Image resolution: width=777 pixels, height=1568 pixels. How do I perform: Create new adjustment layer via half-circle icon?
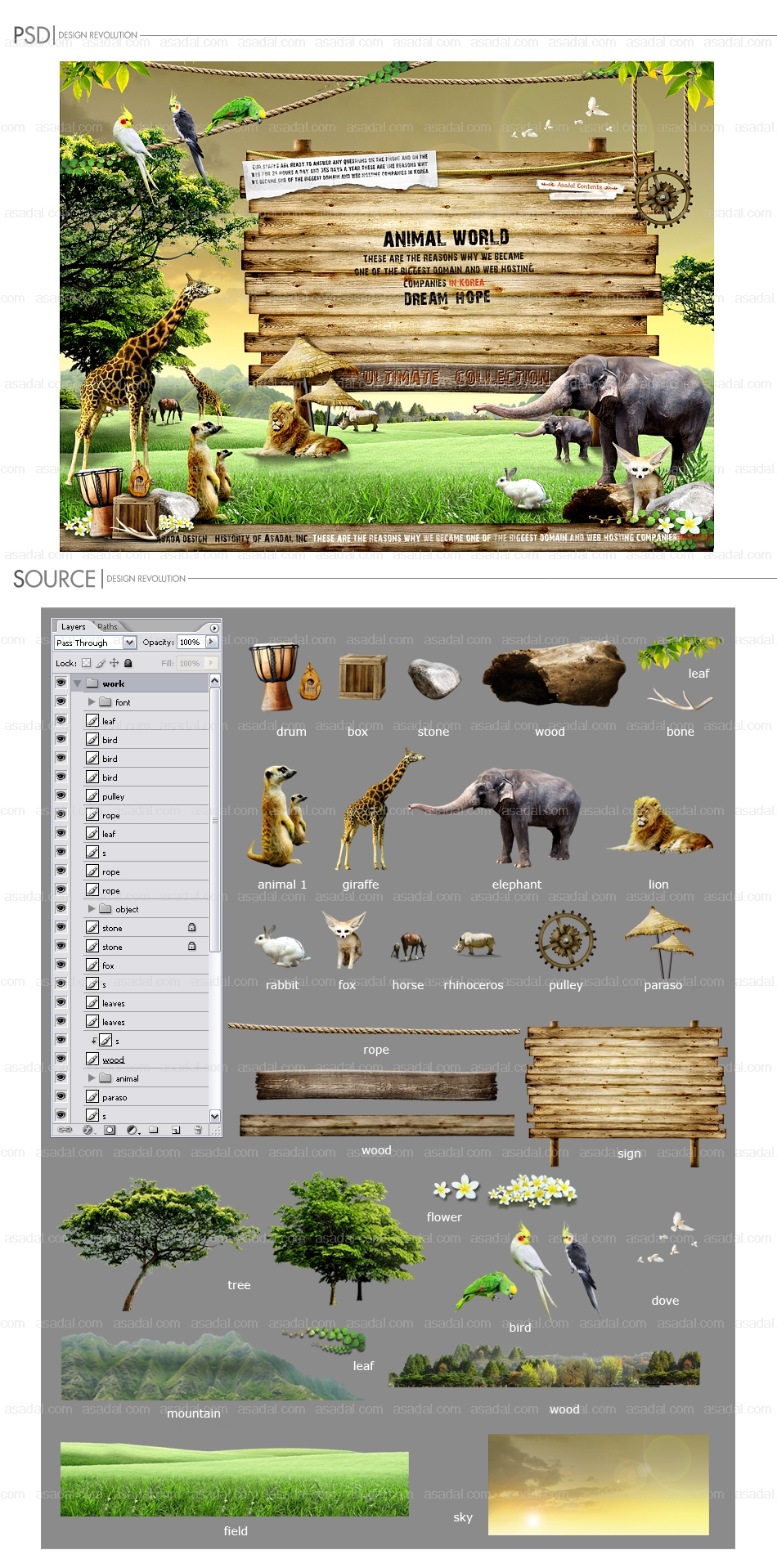tap(132, 1130)
